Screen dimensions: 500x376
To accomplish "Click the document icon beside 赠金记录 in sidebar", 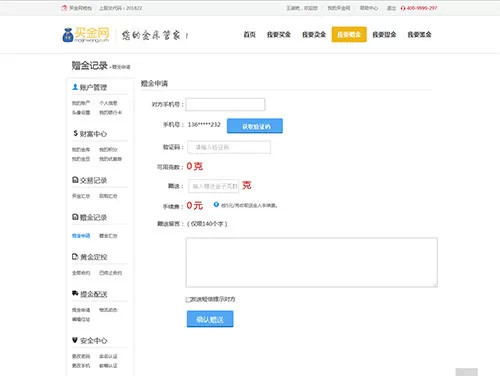I will click(75, 217).
